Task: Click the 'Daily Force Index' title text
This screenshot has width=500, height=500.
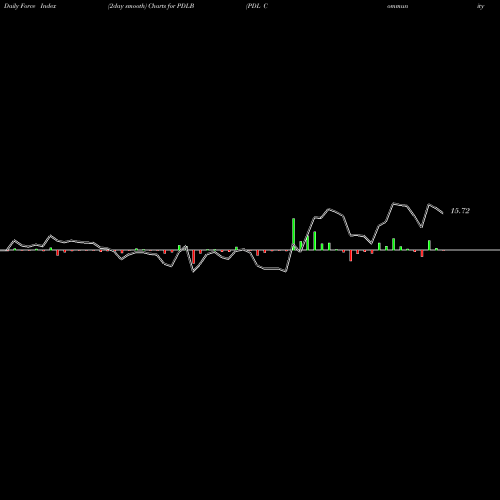Action: click(x=30, y=6)
